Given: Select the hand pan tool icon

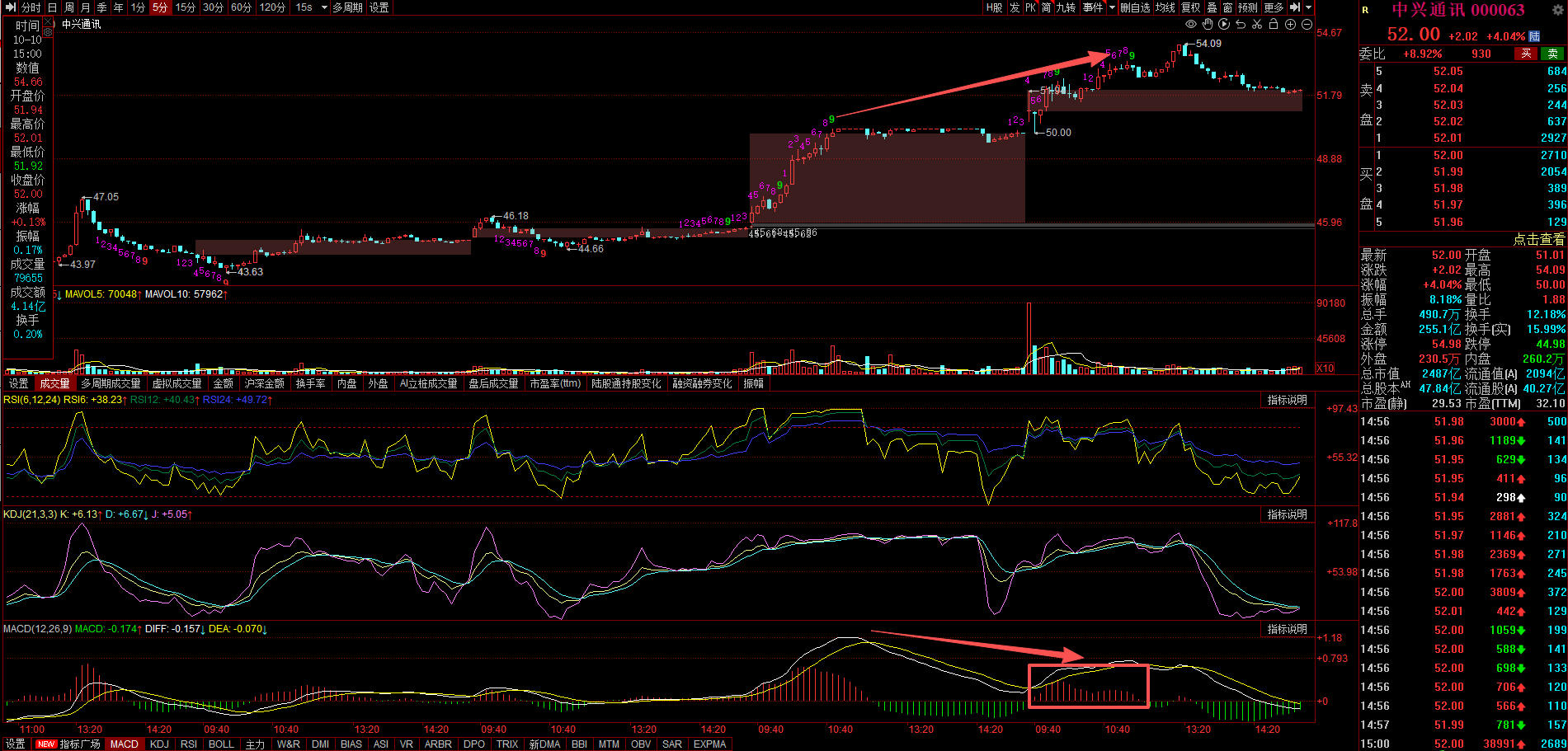Looking at the screenshot, I should click(x=1208, y=25).
